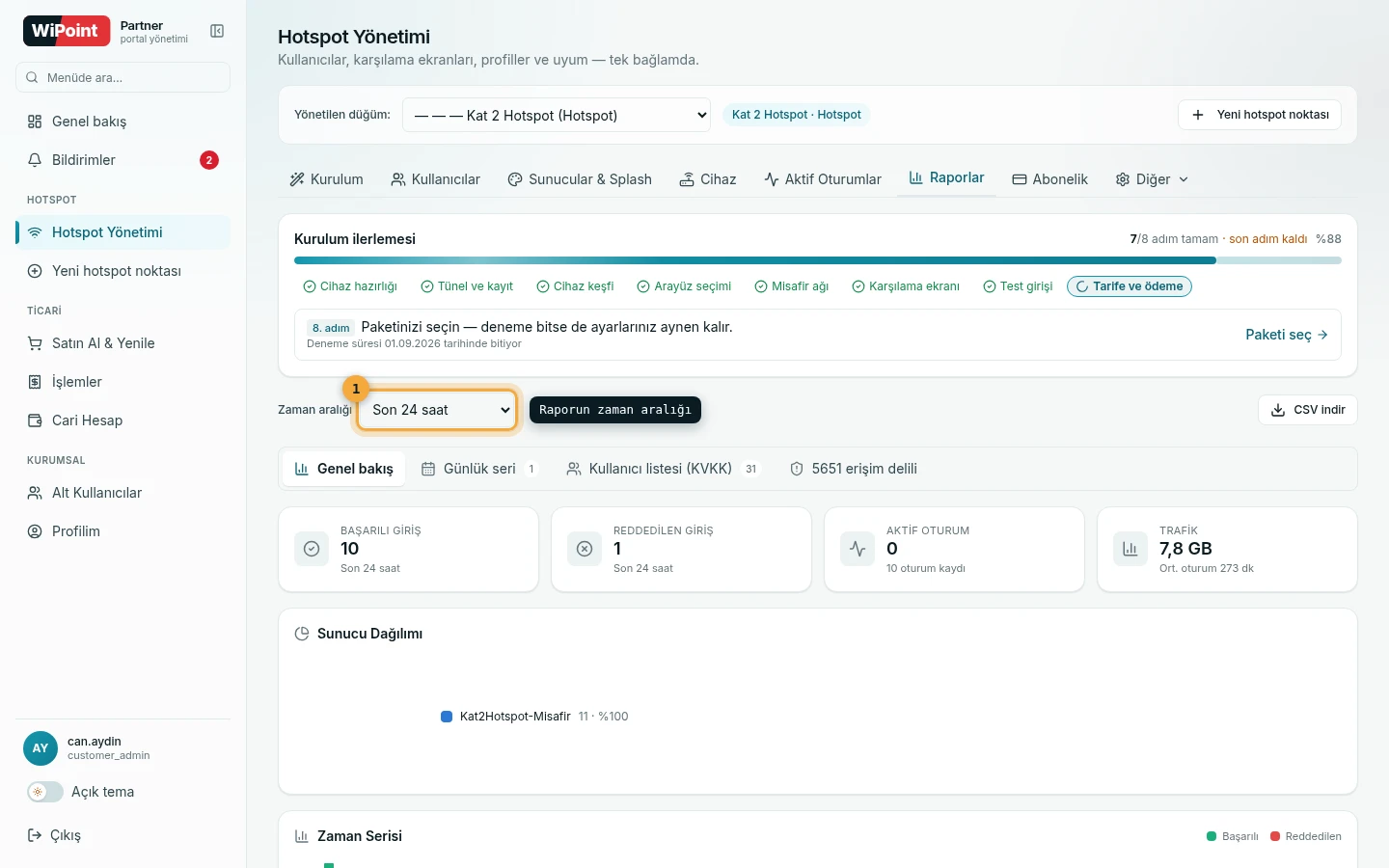
Task: Click the Başarılı Giriş check icon
Action: tap(312, 549)
